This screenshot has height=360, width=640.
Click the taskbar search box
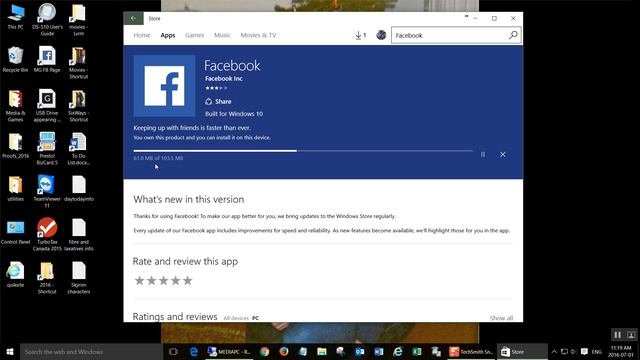[x=91, y=351]
